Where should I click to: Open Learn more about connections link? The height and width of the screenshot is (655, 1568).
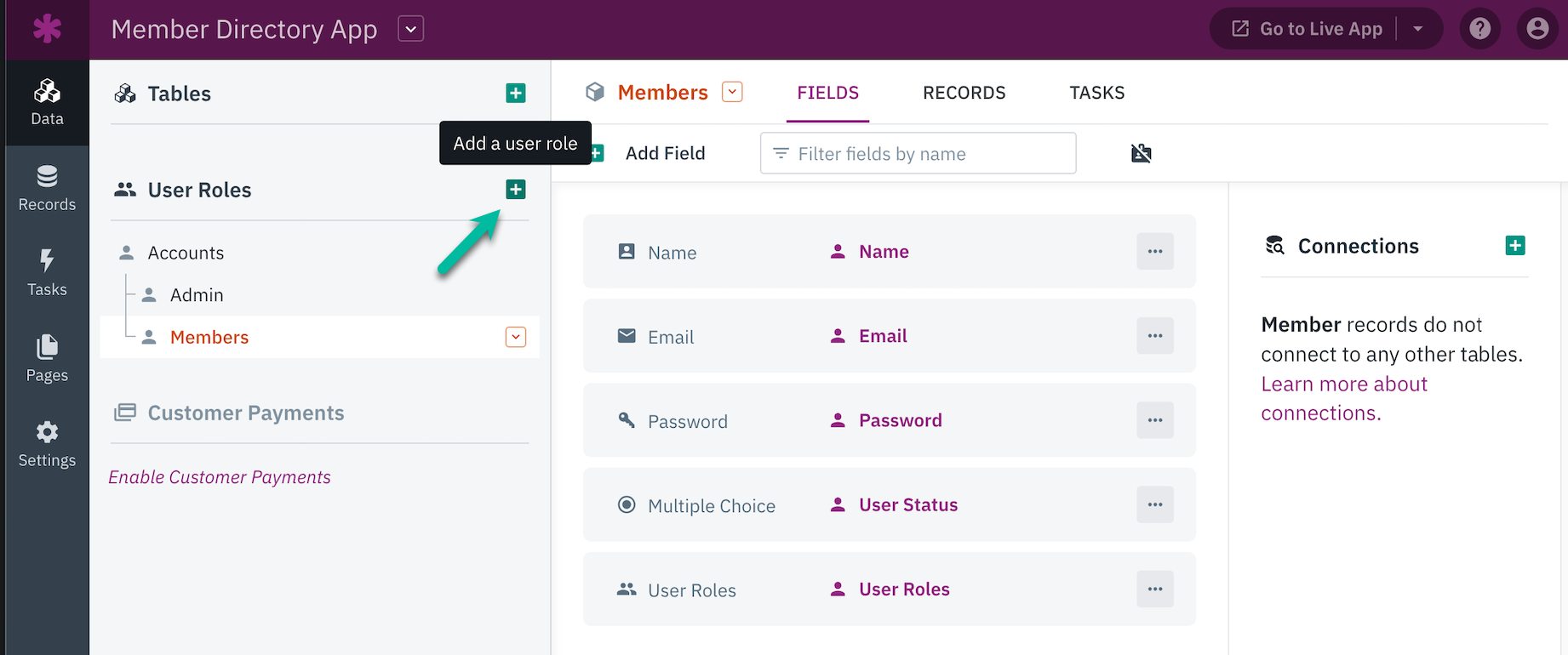point(1344,398)
